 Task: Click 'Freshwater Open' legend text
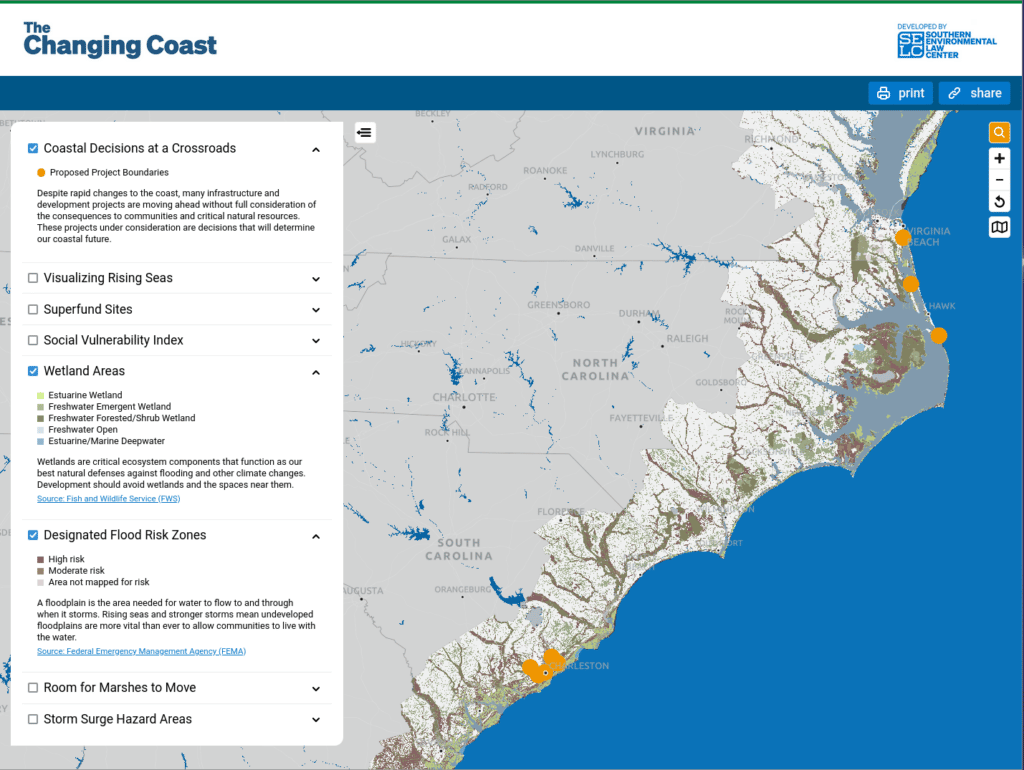[x=83, y=429]
